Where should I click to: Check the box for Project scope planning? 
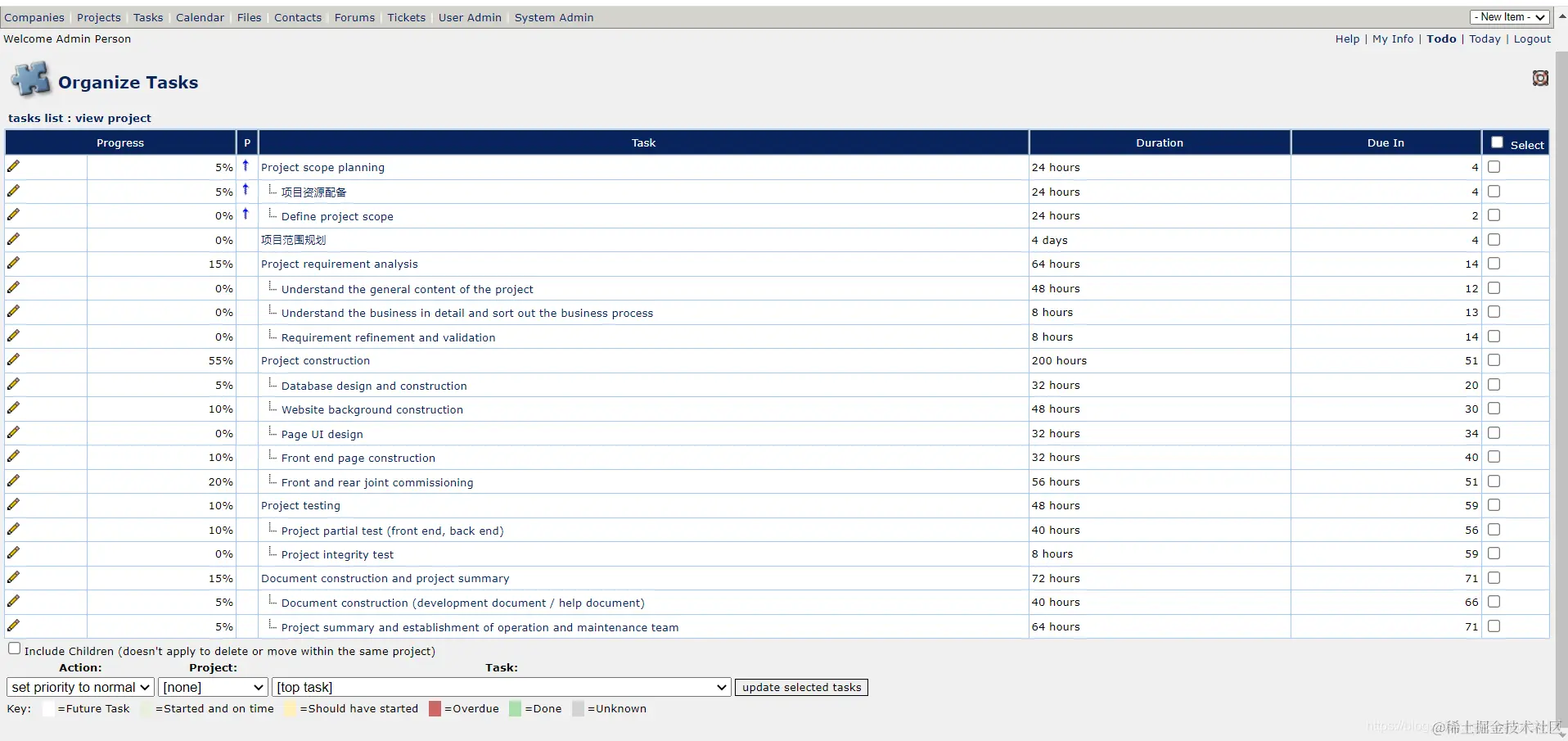click(x=1494, y=167)
